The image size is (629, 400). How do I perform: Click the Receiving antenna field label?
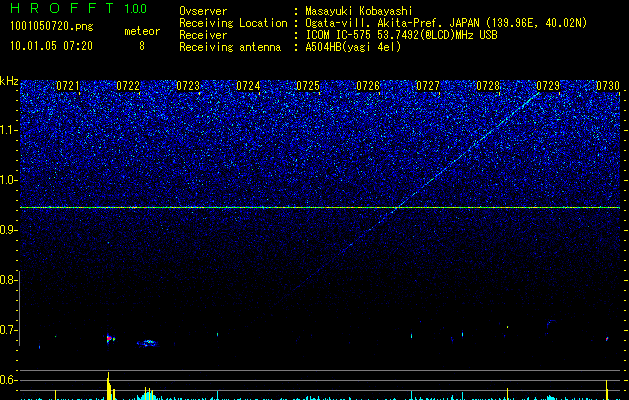point(230,47)
